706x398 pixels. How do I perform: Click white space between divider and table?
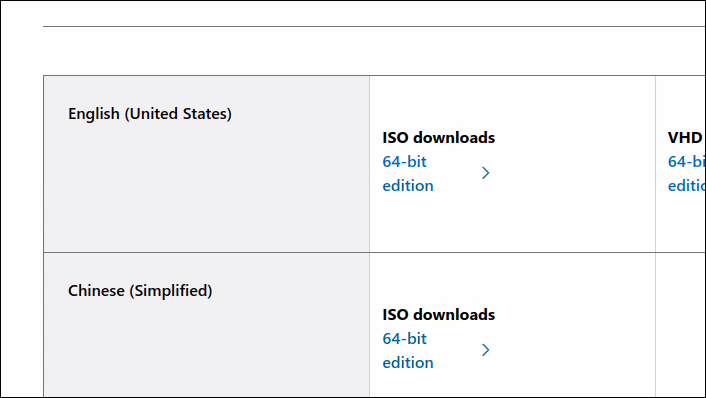374,51
